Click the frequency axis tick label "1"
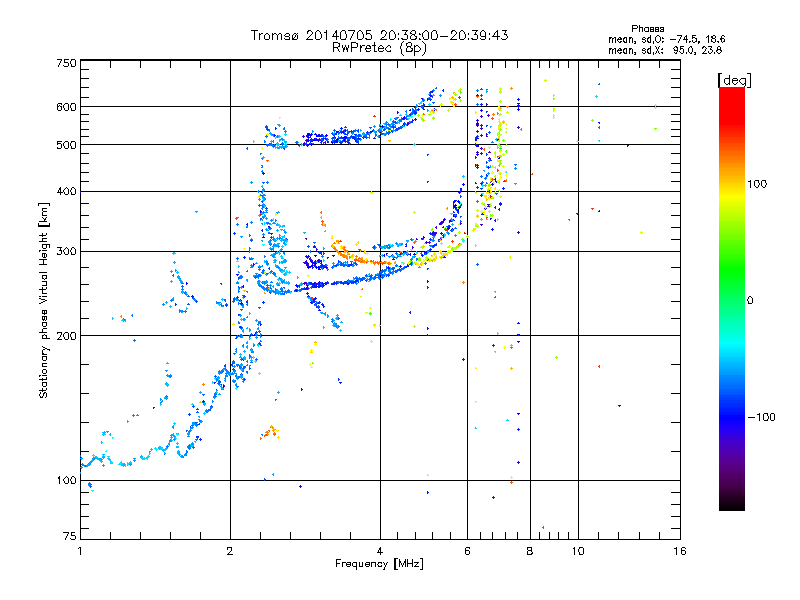The height and width of the screenshot is (600, 800). point(80,551)
